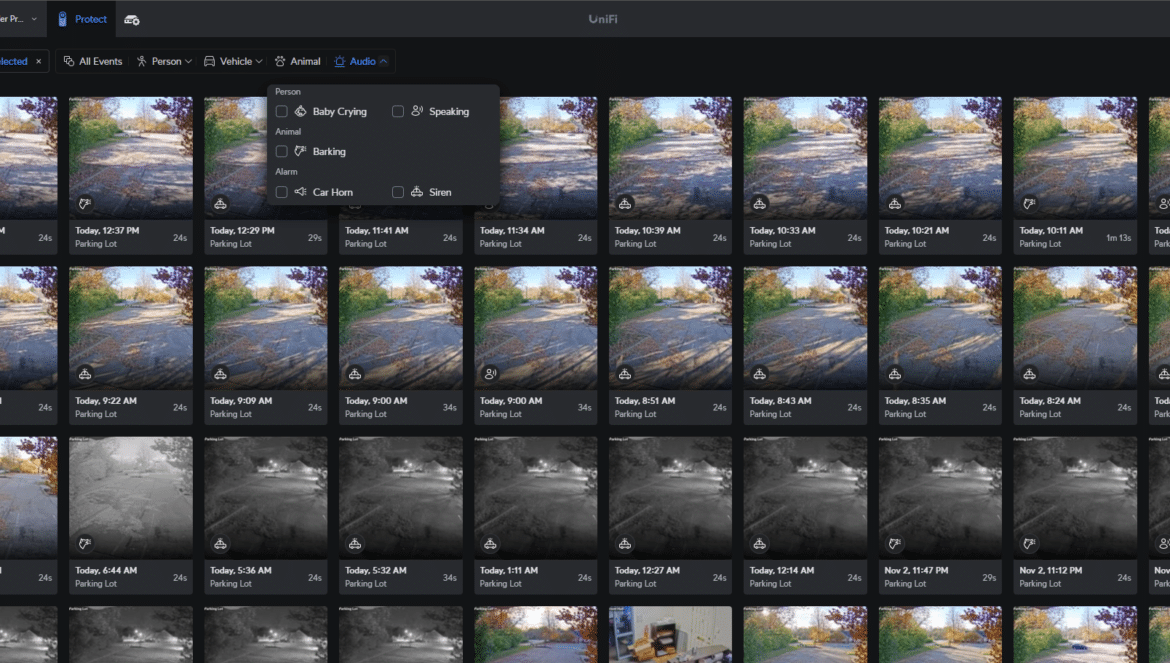Click the barking badge on the Nov 2, 11:47 PM event
This screenshot has width=1170, height=663.
(x=894, y=544)
